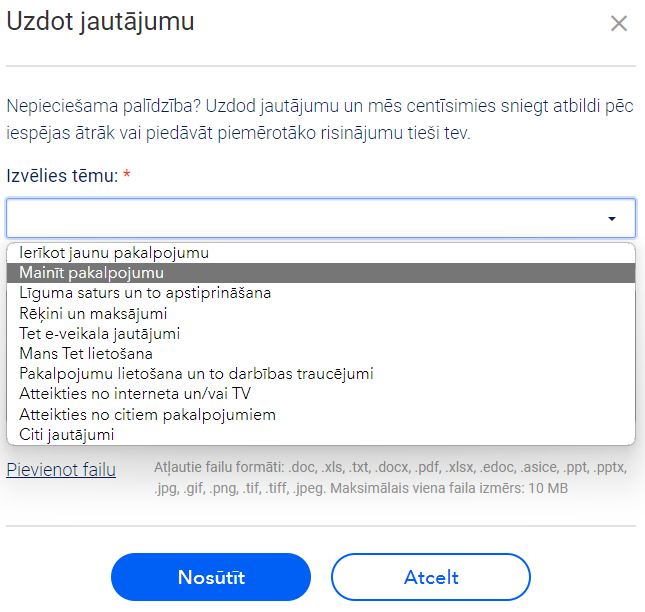Select Citi jautājumi option
The image size is (645, 612).
click(321, 435)
